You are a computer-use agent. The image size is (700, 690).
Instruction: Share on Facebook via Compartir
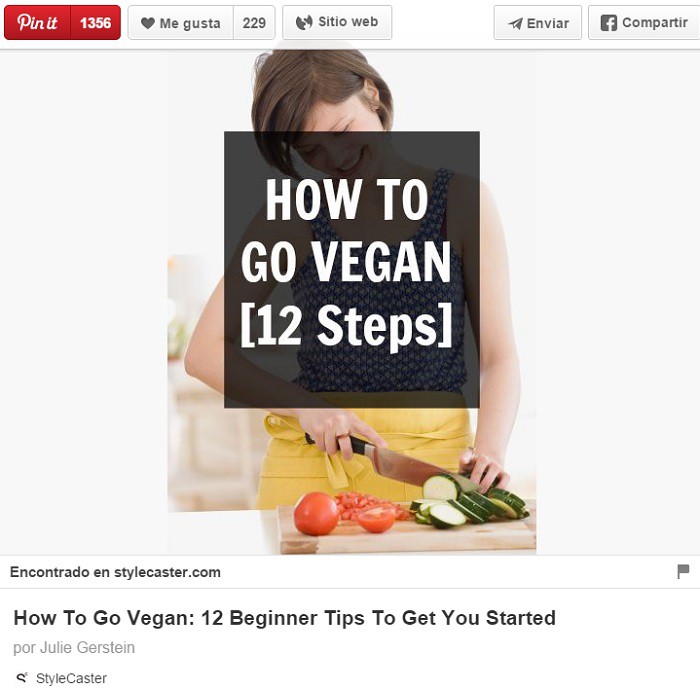coord(644,22)
